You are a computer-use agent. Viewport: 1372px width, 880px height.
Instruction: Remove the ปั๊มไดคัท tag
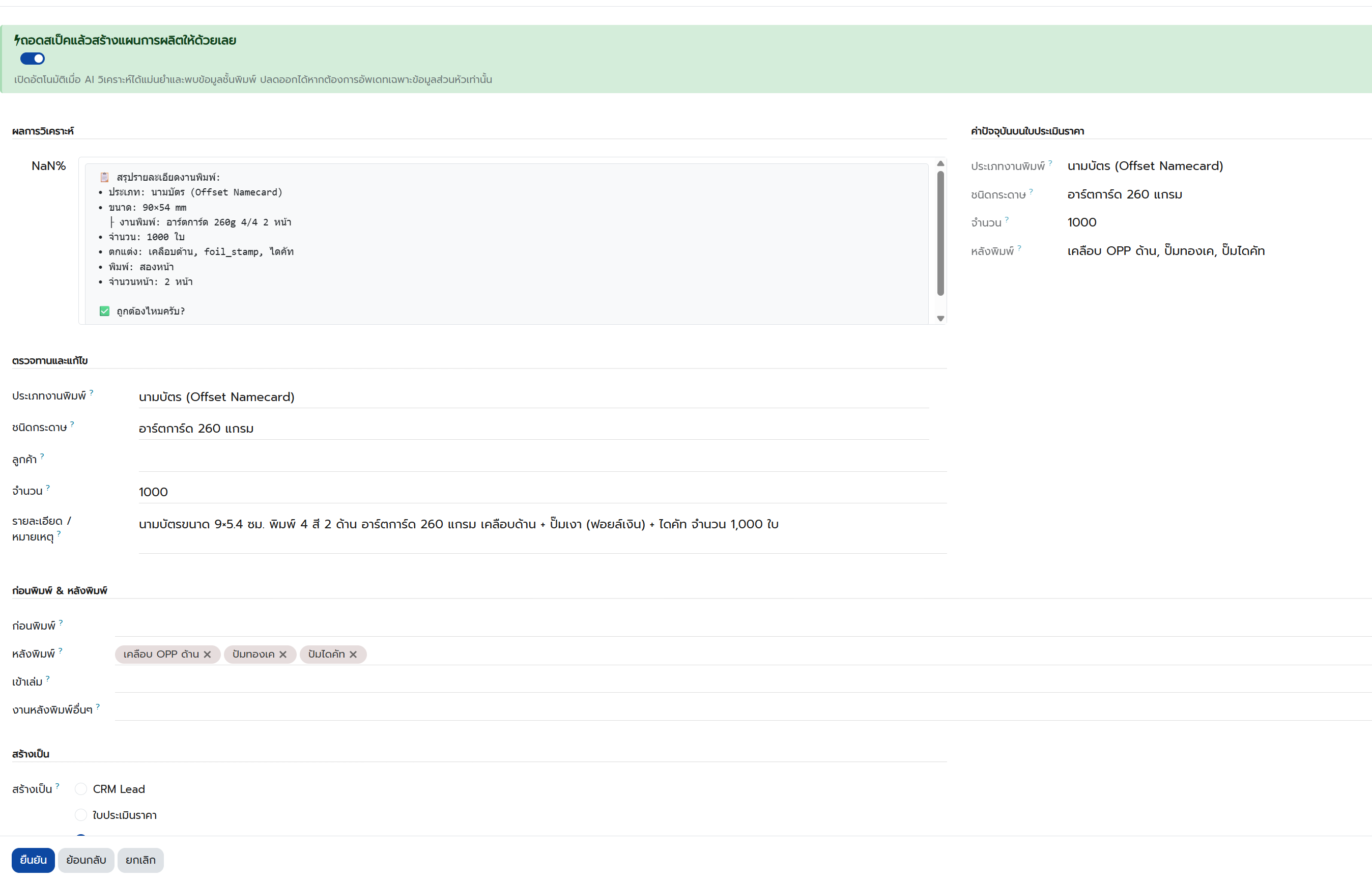[353, 655]
